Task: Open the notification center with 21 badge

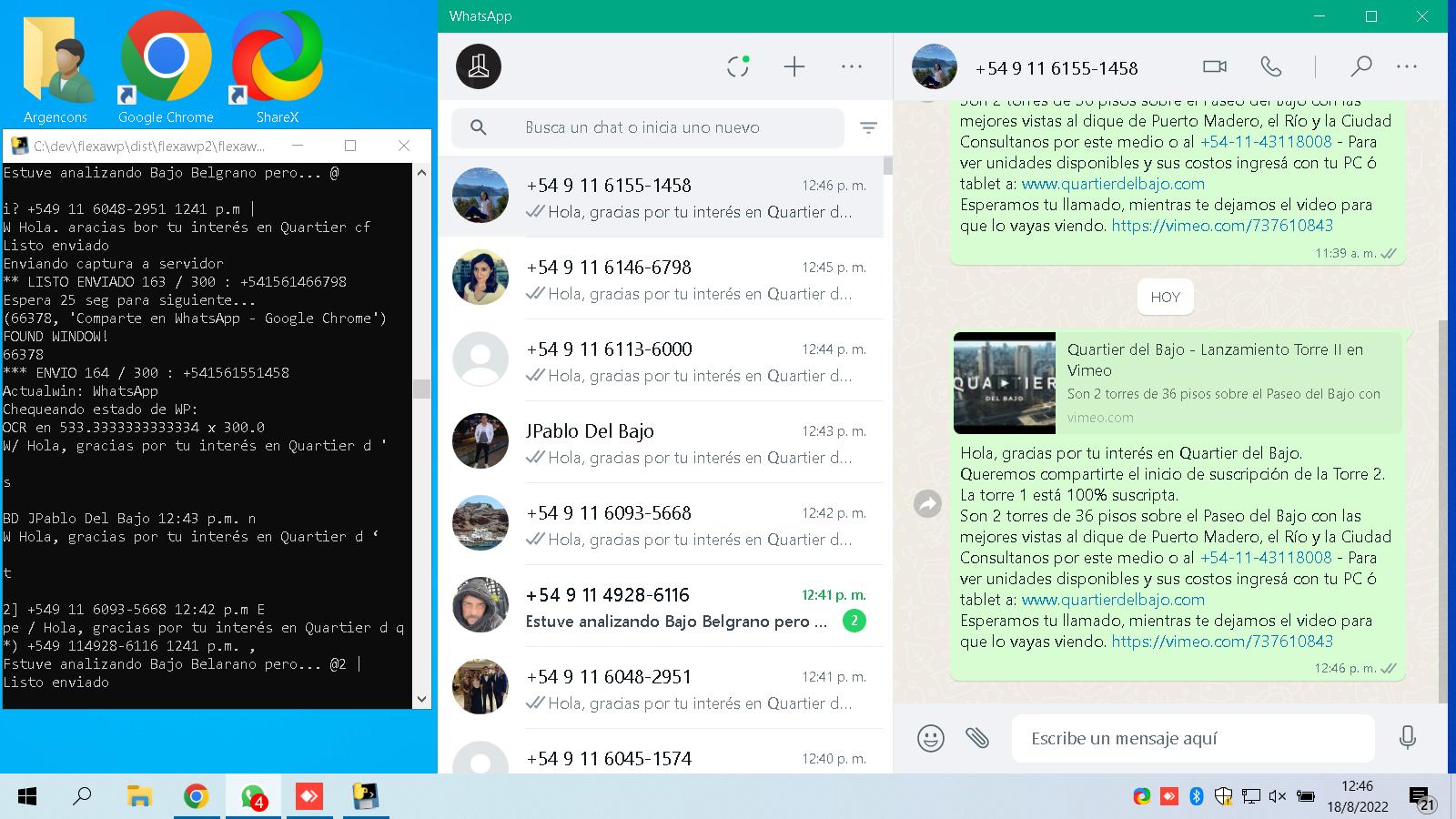Action: click(1421, 798)
